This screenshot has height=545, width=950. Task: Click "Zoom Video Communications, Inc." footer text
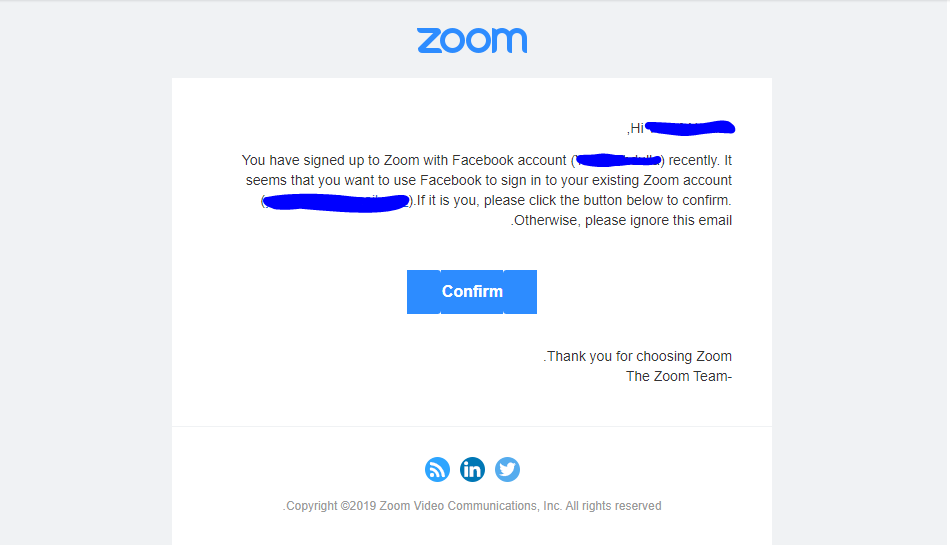point(471,506)
